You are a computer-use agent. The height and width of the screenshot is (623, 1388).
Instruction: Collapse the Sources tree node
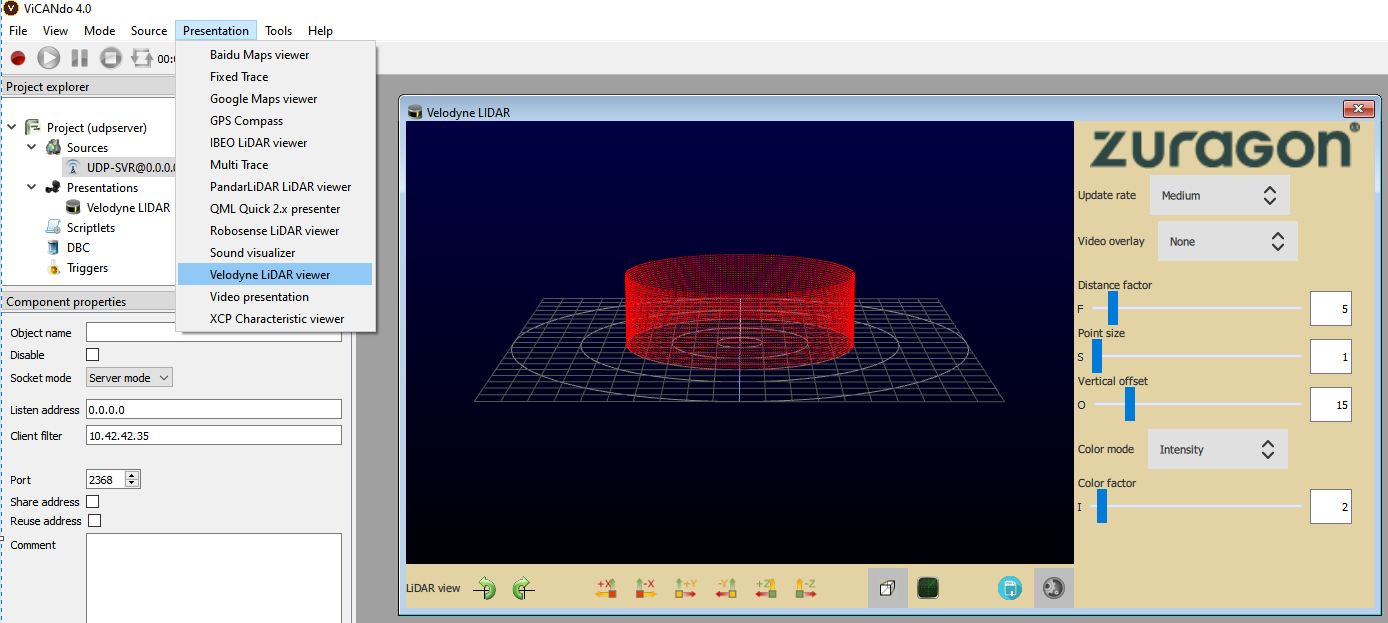pyautogui.click(x=32, y=147)
